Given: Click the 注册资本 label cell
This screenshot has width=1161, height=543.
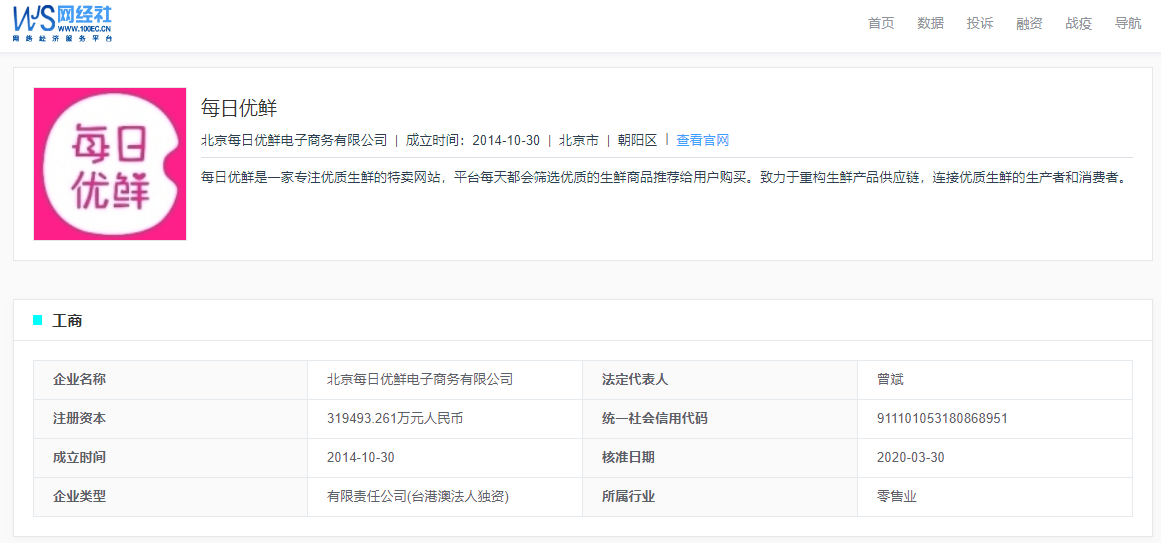Looking at the screenshot, I should (170, 419).
